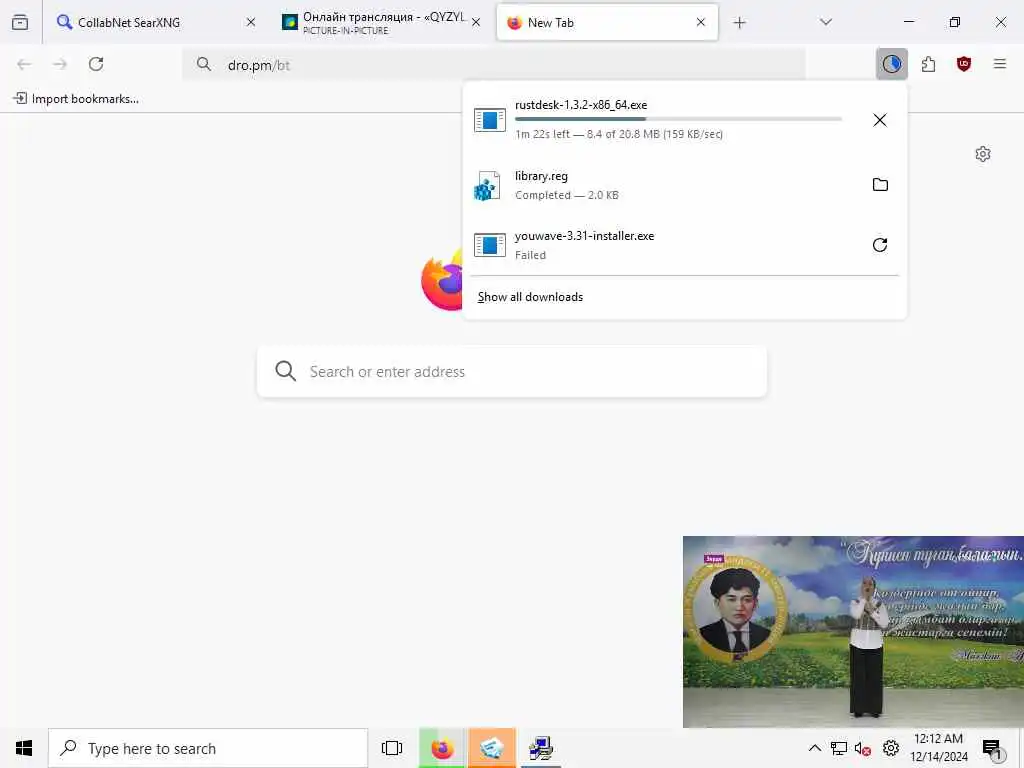Click the Type here to search box
Viewport: 1024px width, 768px height.
pos(208,748)
